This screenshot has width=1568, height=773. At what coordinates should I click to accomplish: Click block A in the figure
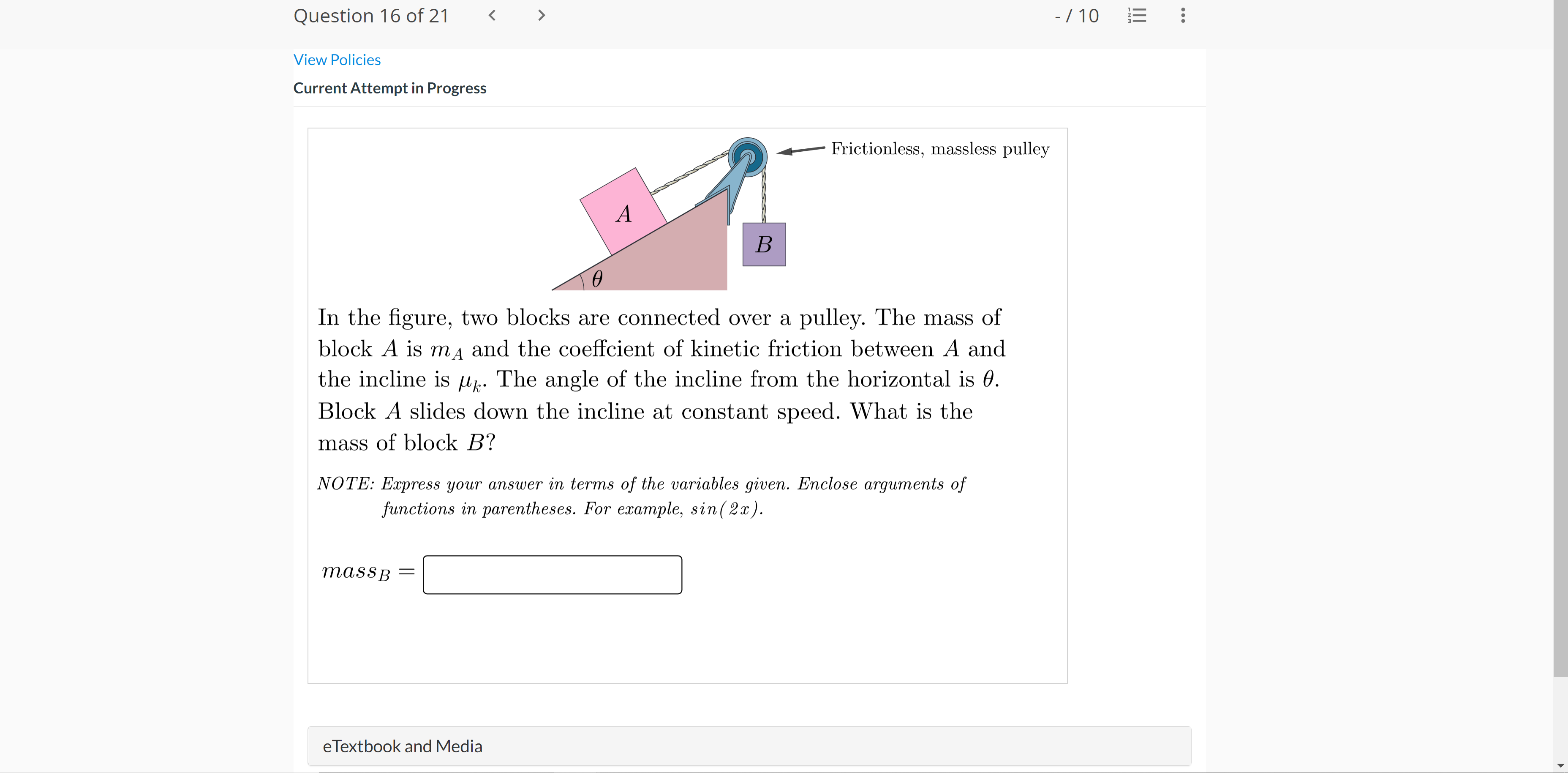coord(623,214)
